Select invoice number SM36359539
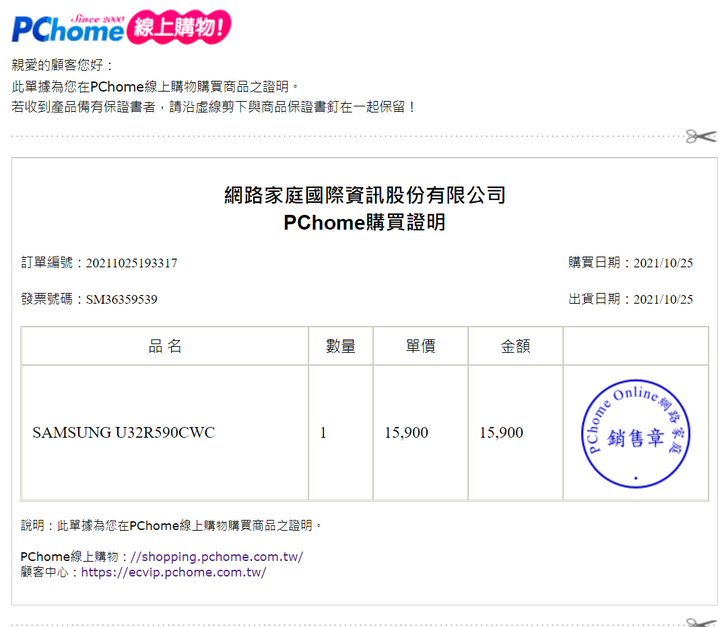 point(122,299)
